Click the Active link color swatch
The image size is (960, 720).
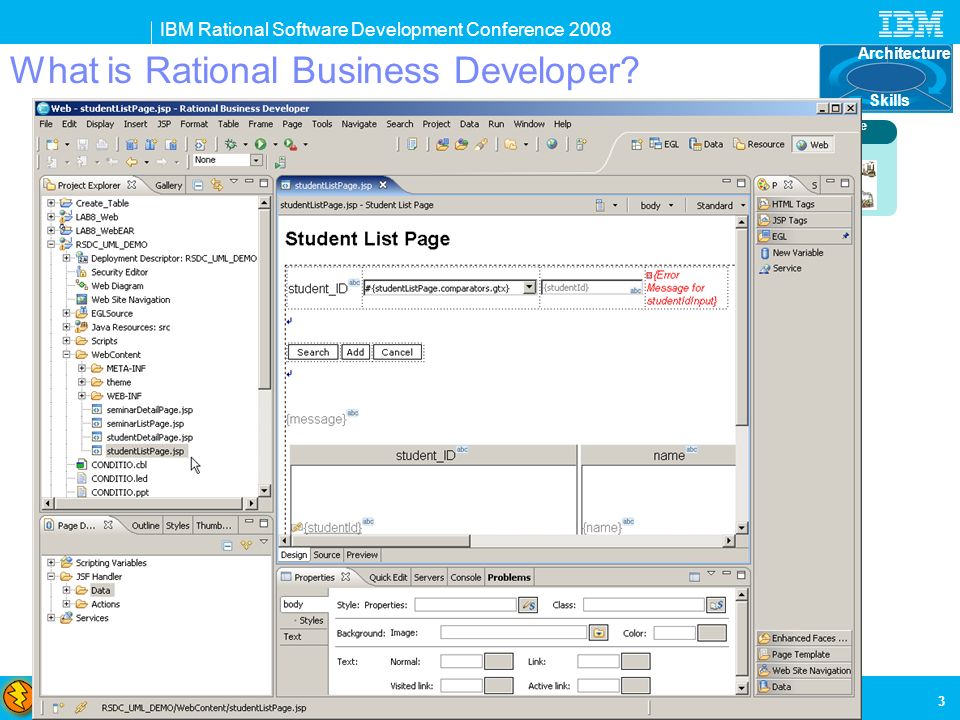[x=636, y=686]
